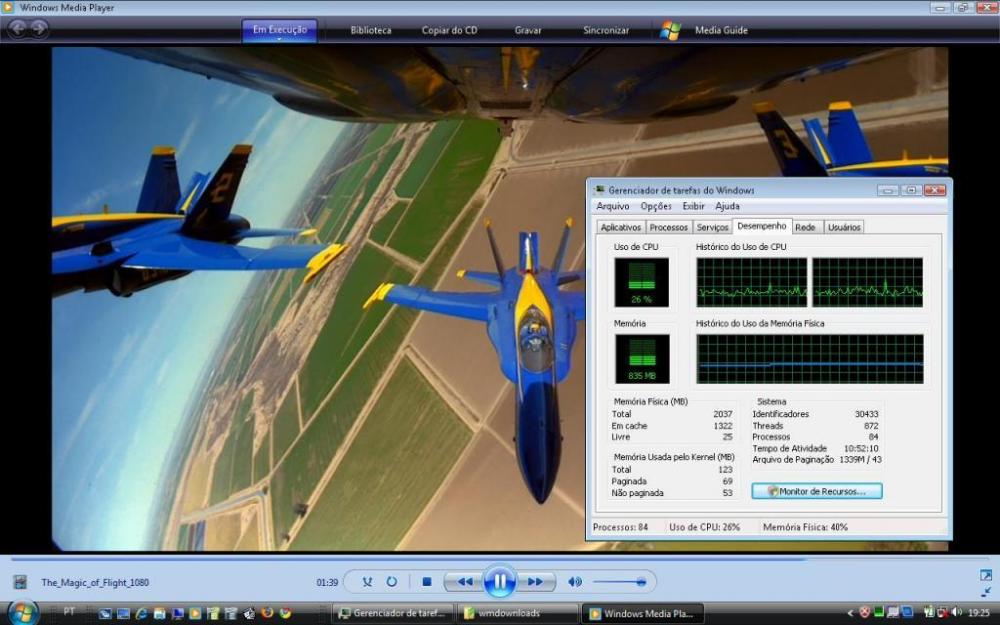The height and width of the screenshot is (625, 1000).
Task: Toggle repeat mode in the player
Action: pyautogui.click(x=391, y=581)
